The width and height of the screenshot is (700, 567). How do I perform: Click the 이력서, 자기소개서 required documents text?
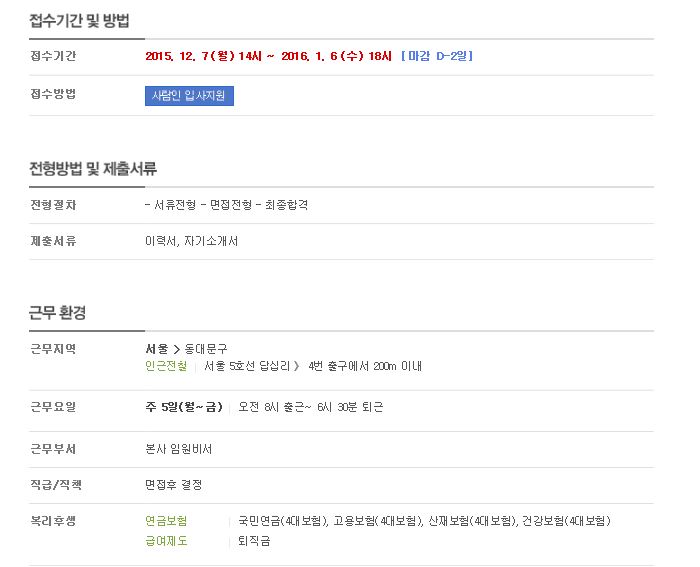(x=192, y=242)
